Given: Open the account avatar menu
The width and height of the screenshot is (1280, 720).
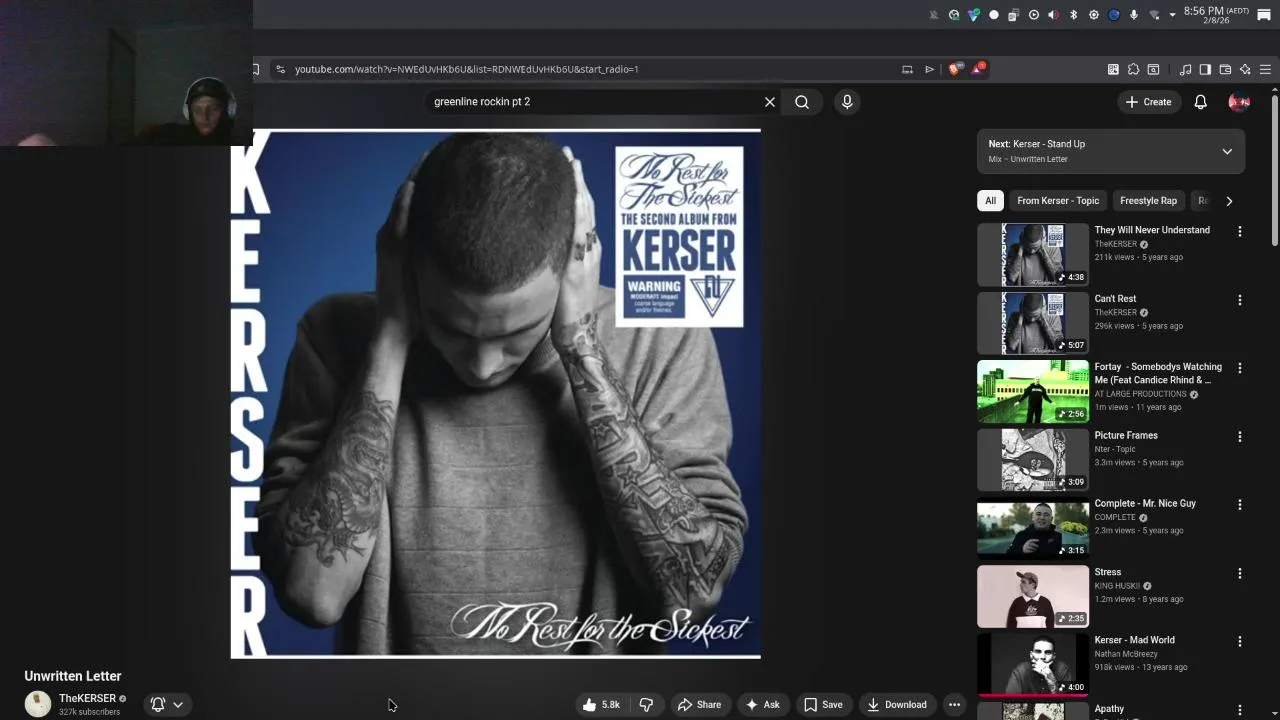Looking at the screenshot, I should tap(1239, 102).
